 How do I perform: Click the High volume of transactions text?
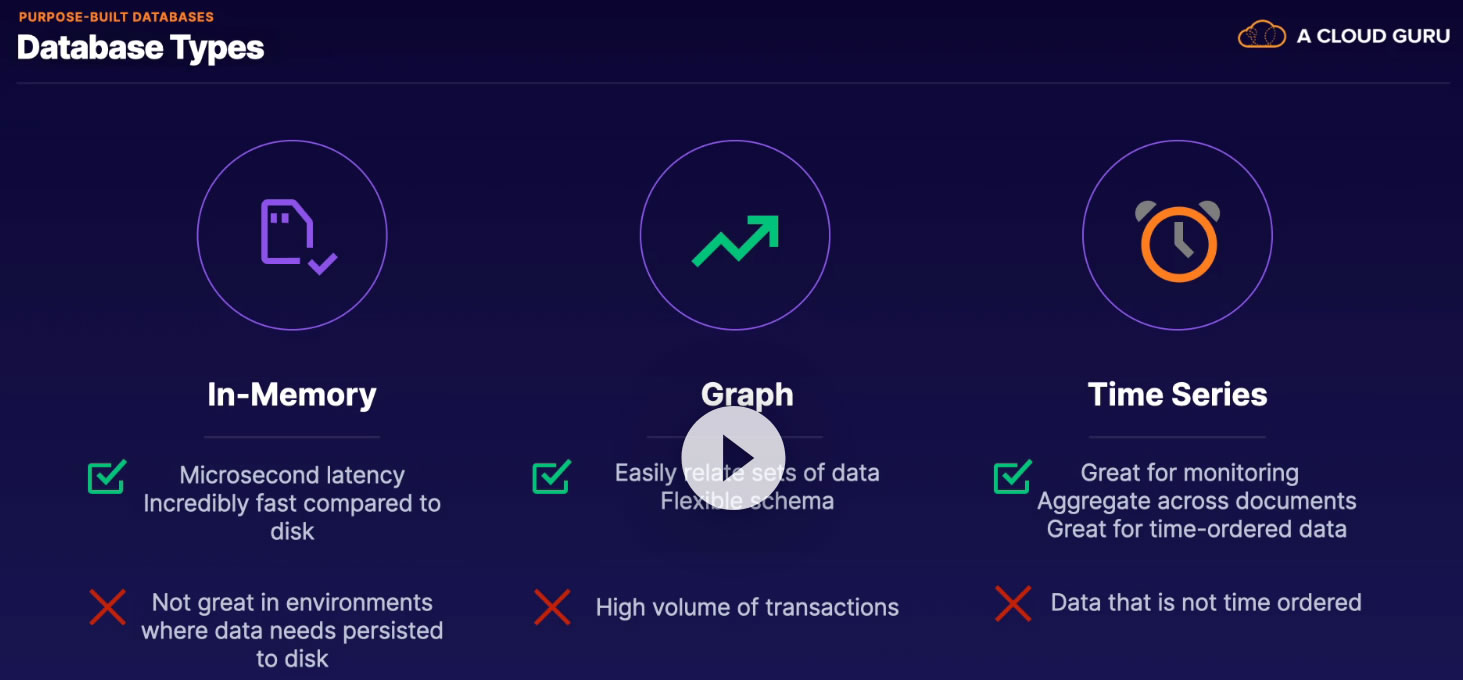click(747, 607)
